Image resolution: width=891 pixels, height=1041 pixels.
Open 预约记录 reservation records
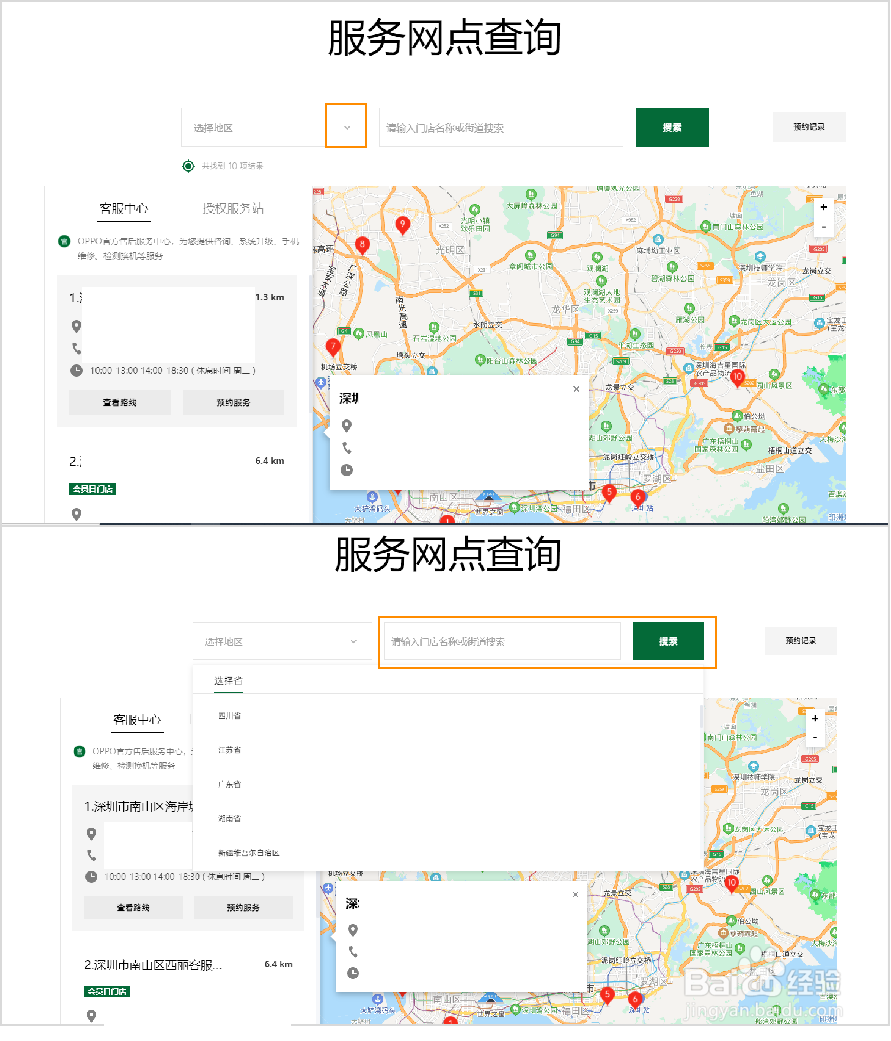point(809,127)
